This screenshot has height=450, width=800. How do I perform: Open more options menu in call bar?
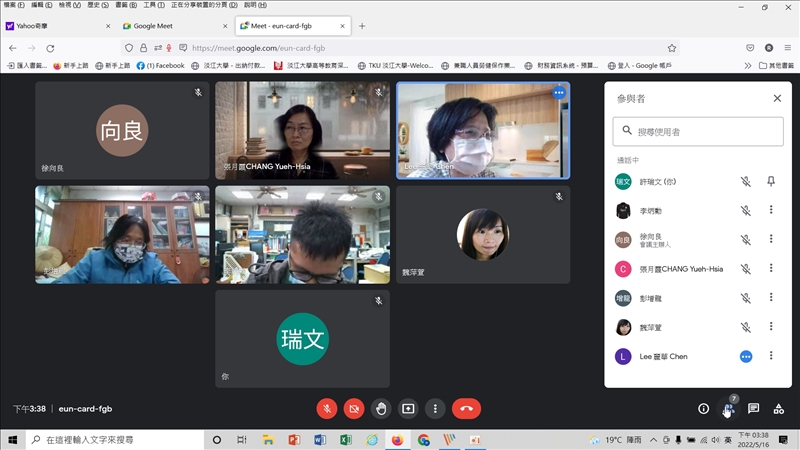[435, 408]
